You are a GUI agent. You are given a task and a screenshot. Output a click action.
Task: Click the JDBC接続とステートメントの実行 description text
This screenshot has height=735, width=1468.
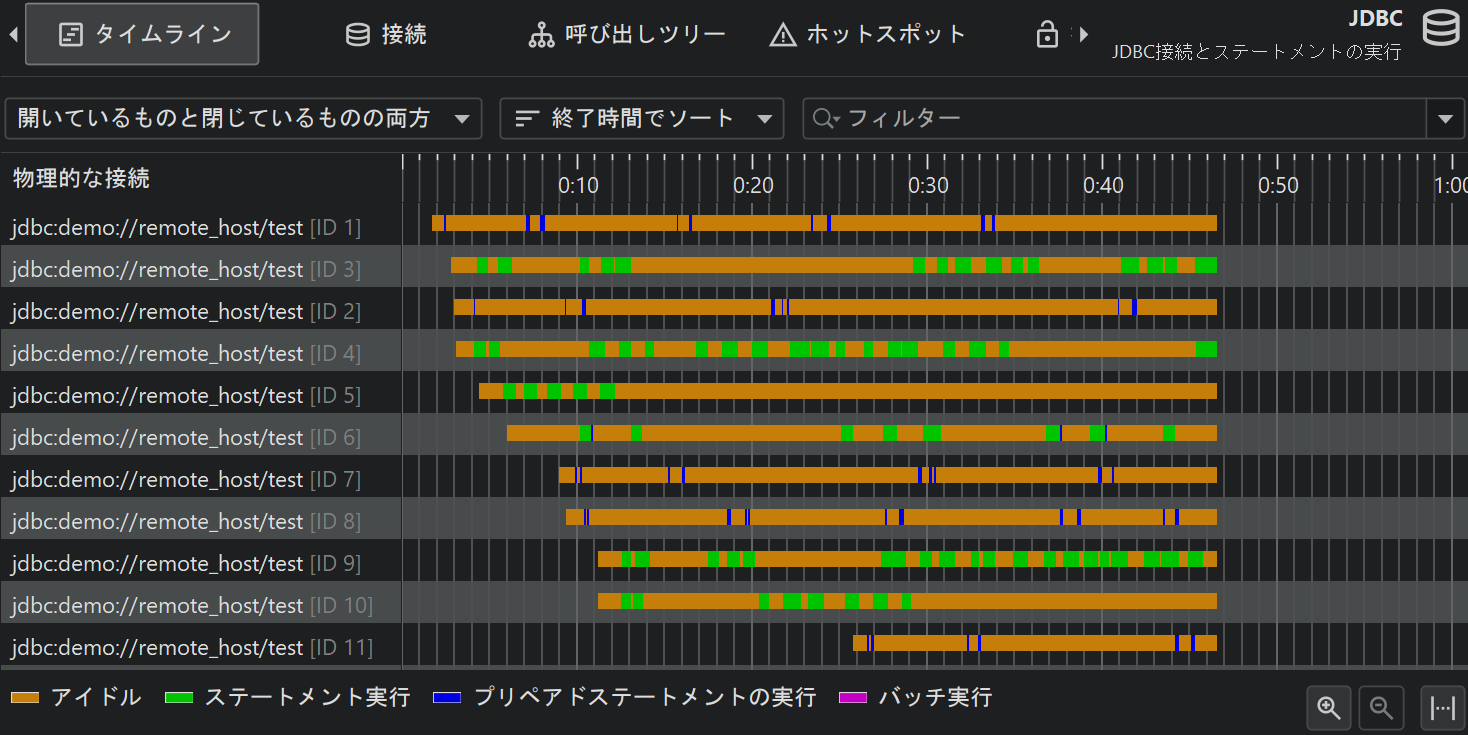1256,52
